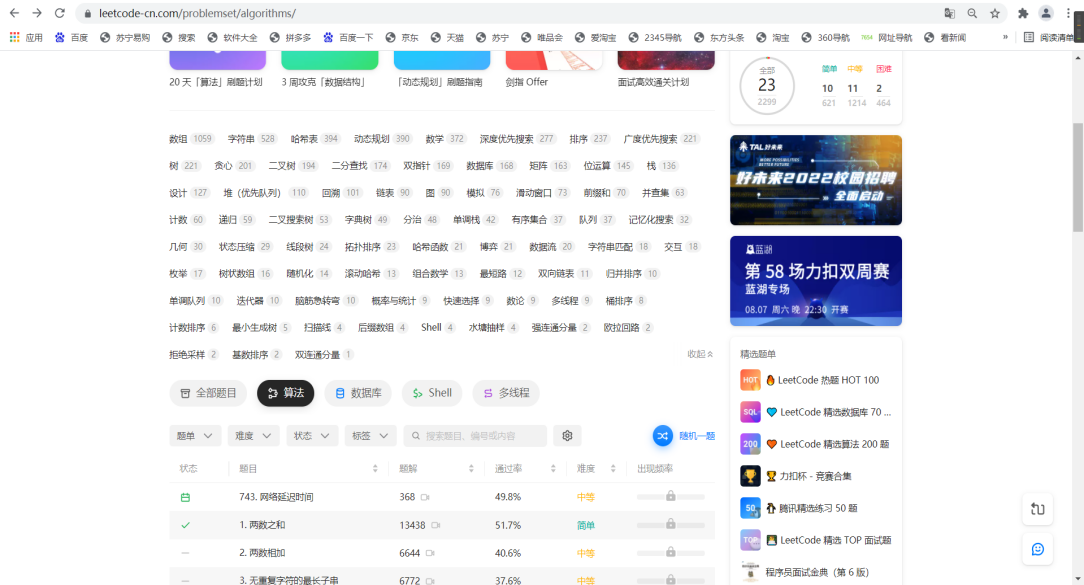Open 剑指 Offer study plan card
Image resolution: width=1084 pixels, height=585 pixels.
[553, 71]
